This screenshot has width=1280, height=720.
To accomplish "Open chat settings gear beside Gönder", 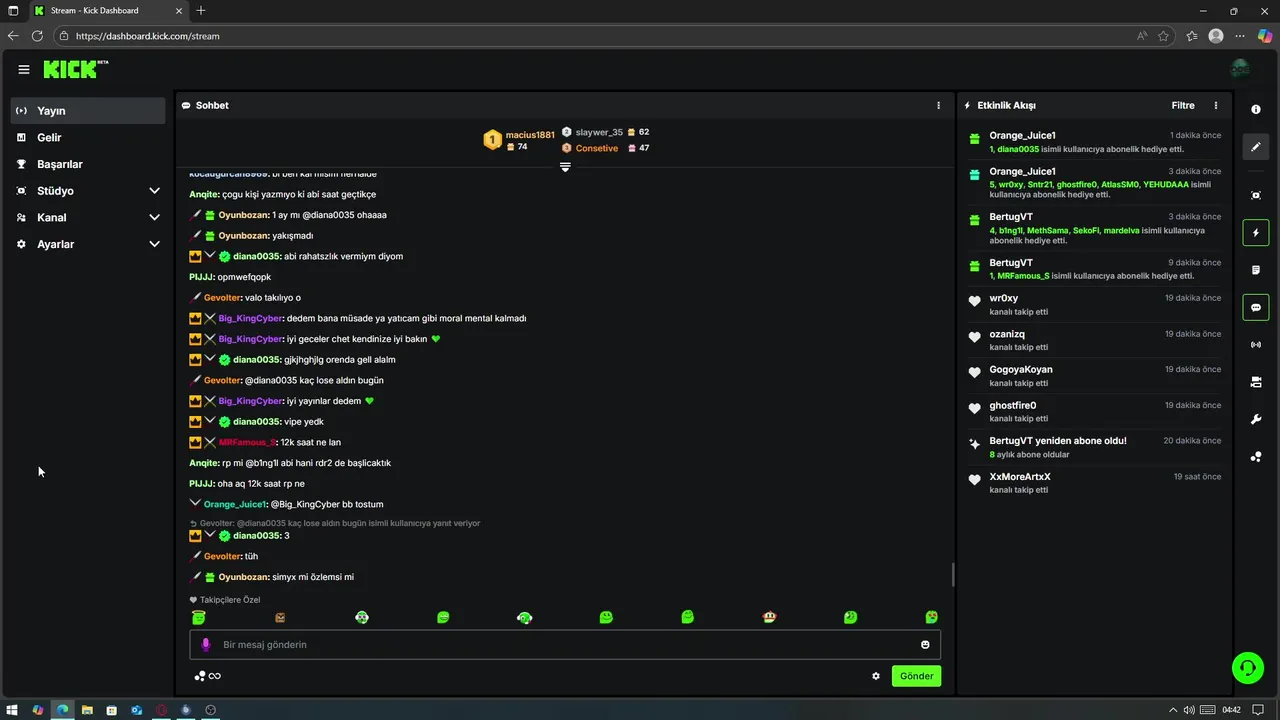I will coord(876,676).
